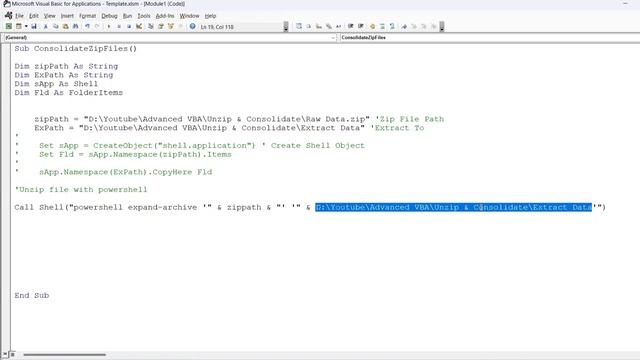Open the View menu
The width and height of the screenshot is (640, 360).
(49, 16)
